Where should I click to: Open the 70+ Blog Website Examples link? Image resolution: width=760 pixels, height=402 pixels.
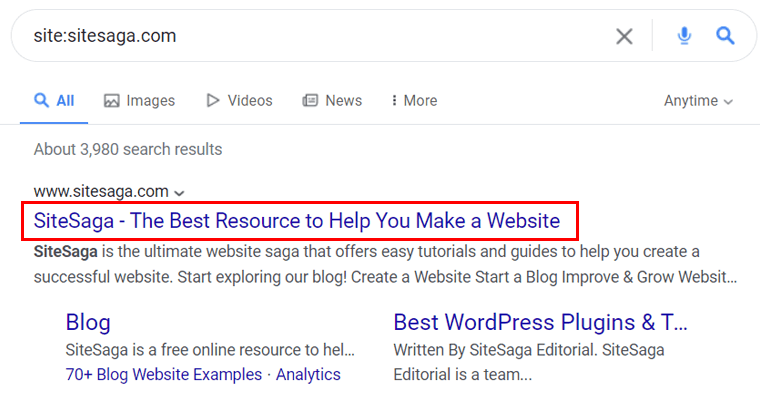tap(164, 374)
